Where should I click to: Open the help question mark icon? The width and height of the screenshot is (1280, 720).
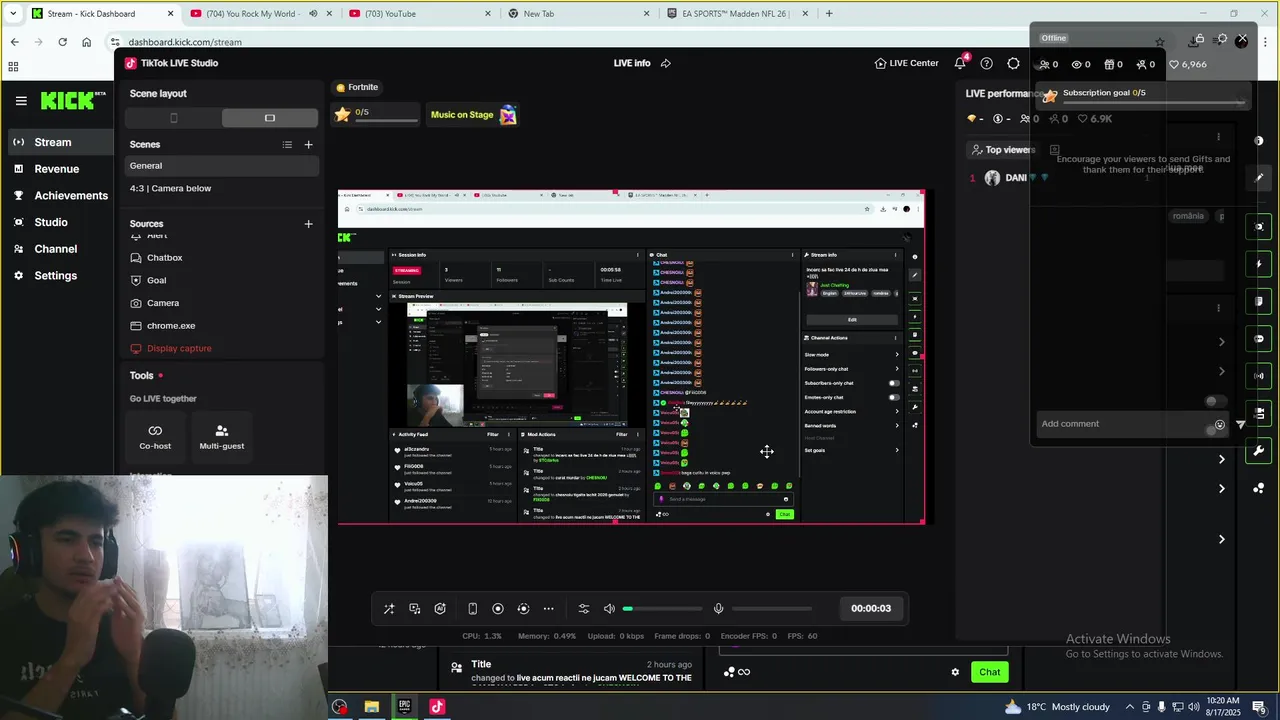click(x=986, y=63)
